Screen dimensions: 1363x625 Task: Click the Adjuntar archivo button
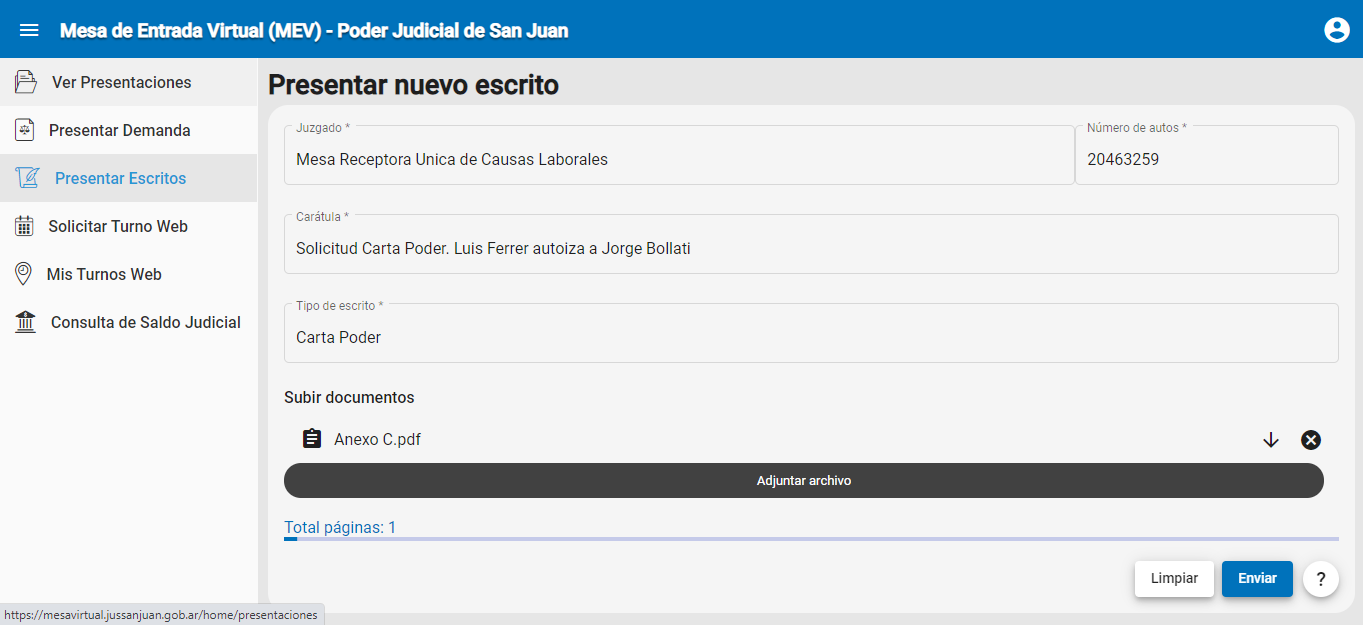(803, 481)
